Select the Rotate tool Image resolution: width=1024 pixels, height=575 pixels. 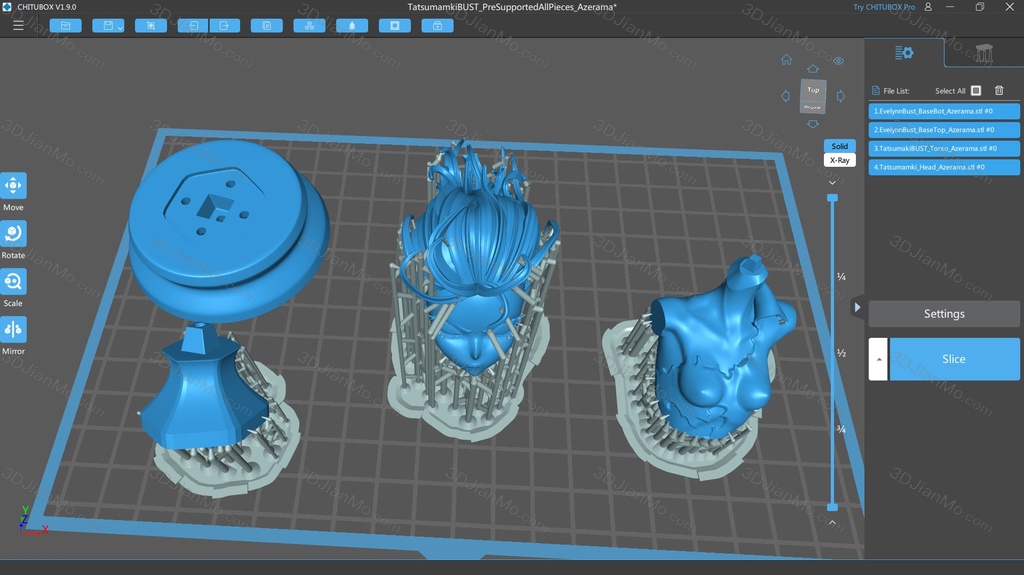pyautogui.click(x=13, y=234)
